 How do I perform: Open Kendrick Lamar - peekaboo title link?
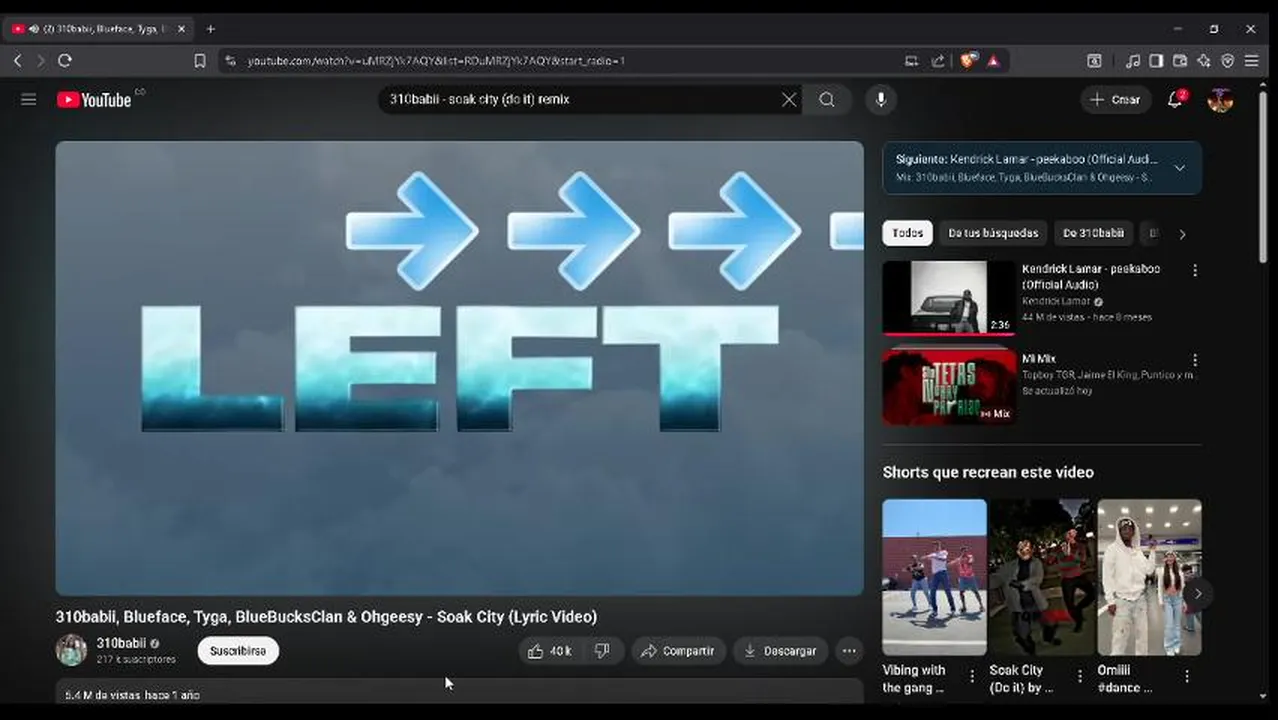[1091, 276]
